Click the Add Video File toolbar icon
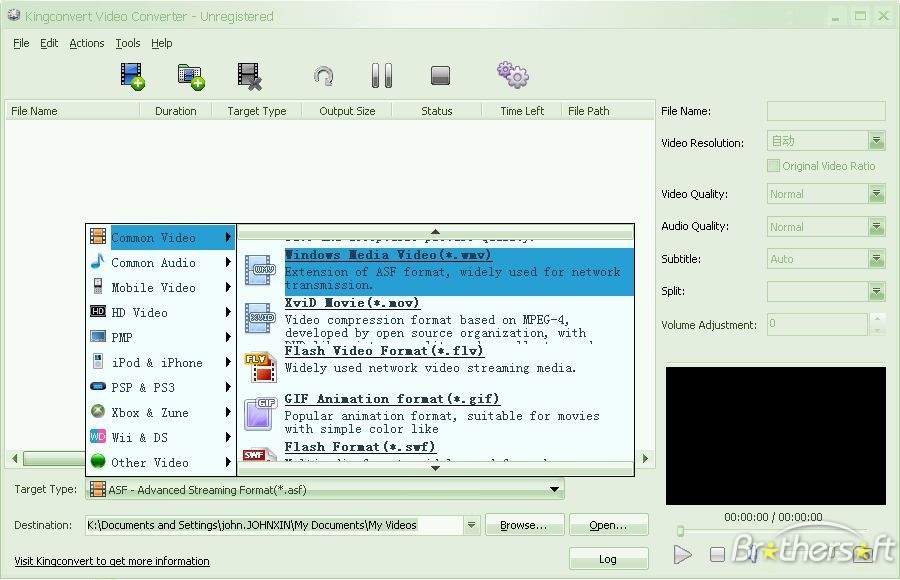The width and height of the screenshot is (900, 580). 132,76
